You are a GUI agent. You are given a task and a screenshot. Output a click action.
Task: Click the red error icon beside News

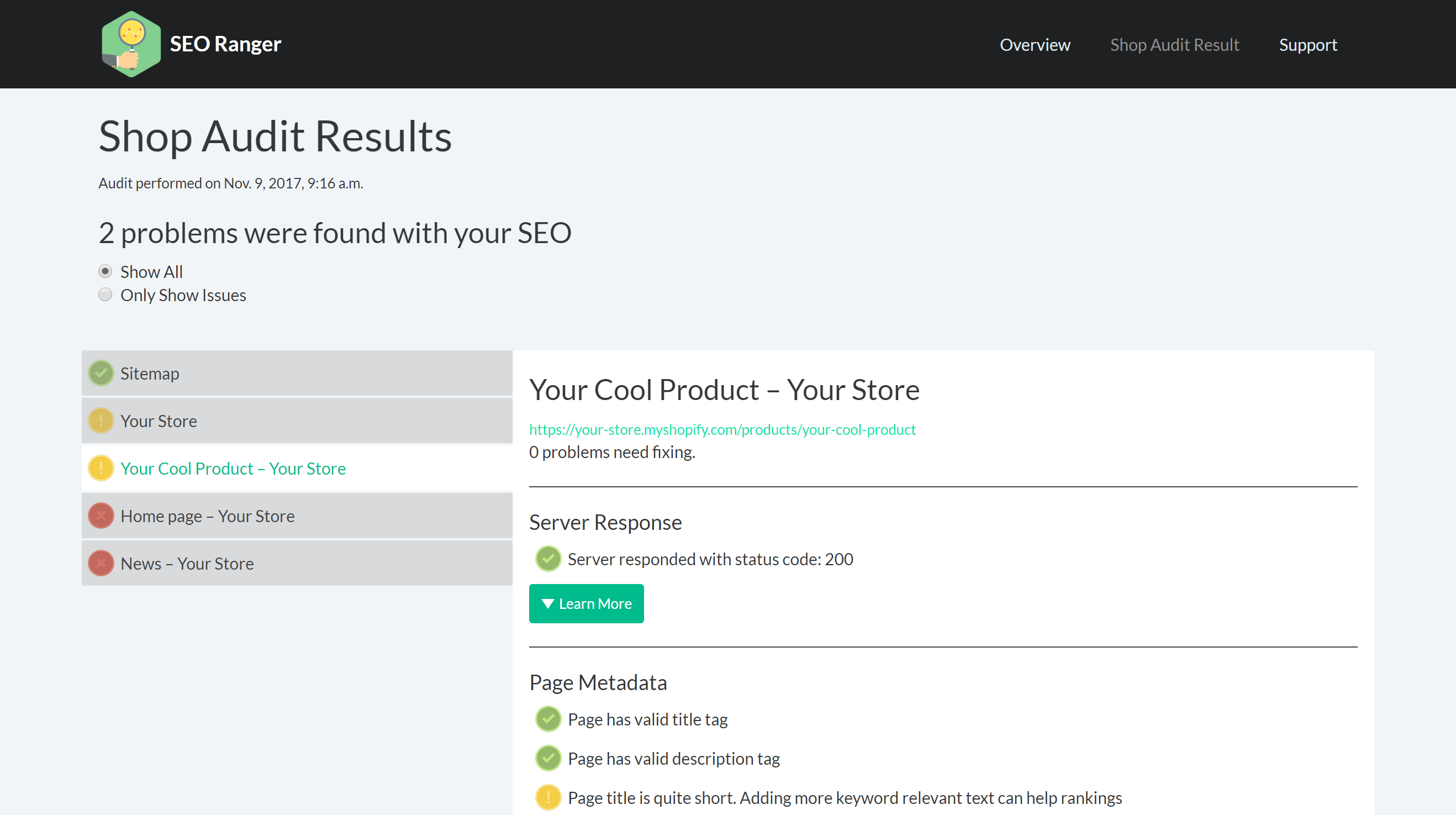(101, 564)
